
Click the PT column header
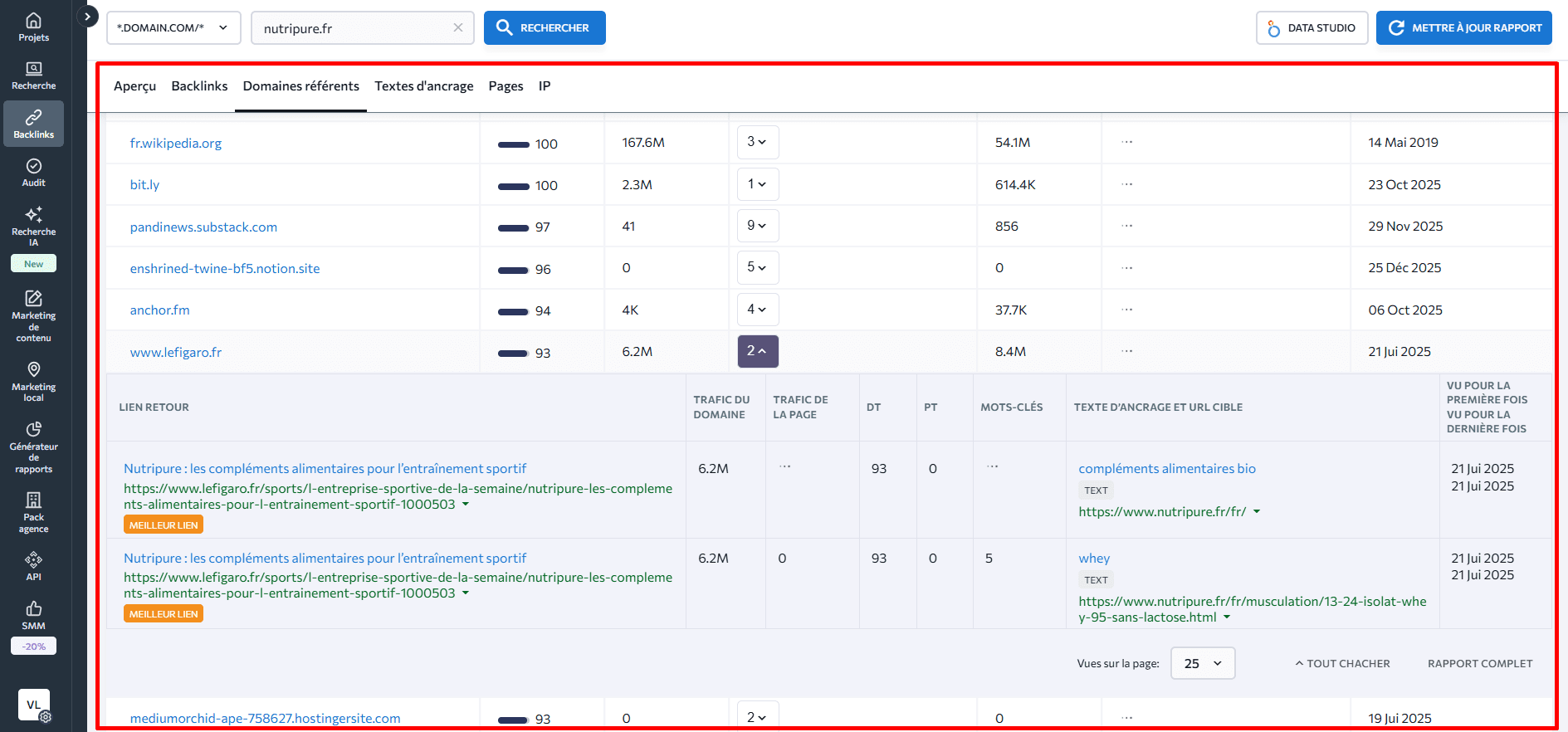[x=931, y=407]
